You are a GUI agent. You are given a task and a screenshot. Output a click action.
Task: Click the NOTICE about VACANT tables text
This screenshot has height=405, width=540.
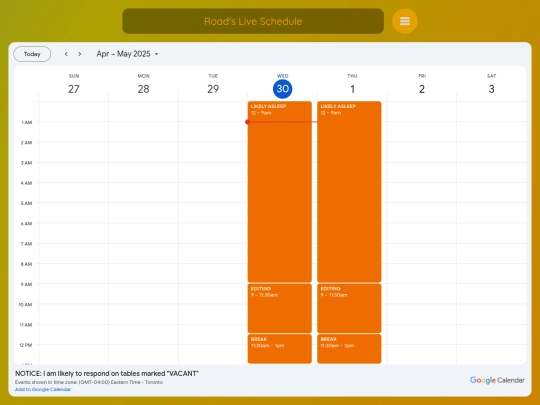click(x=107, y=374)
